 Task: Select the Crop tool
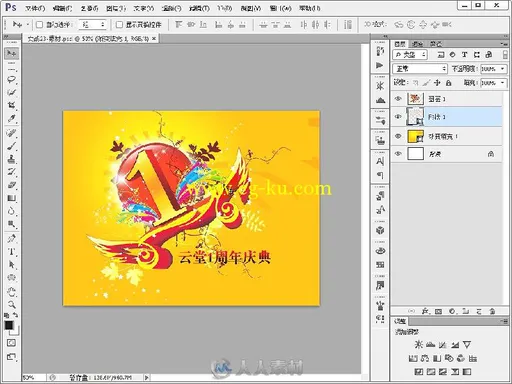click(11, 105)
